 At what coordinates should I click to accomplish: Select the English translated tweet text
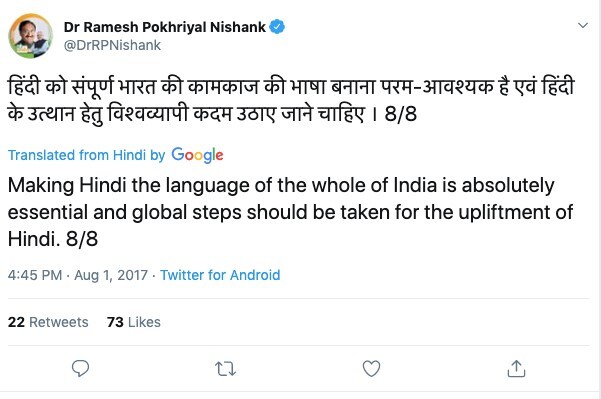coord(290,212)
